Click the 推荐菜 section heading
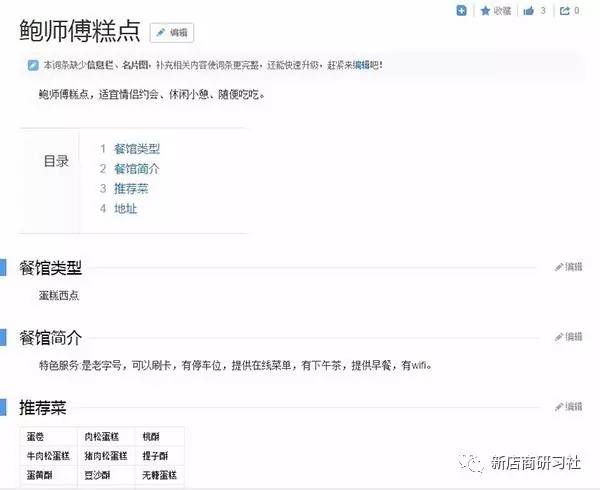The width and height of the screenshot is (600, 490). (43, 407)
